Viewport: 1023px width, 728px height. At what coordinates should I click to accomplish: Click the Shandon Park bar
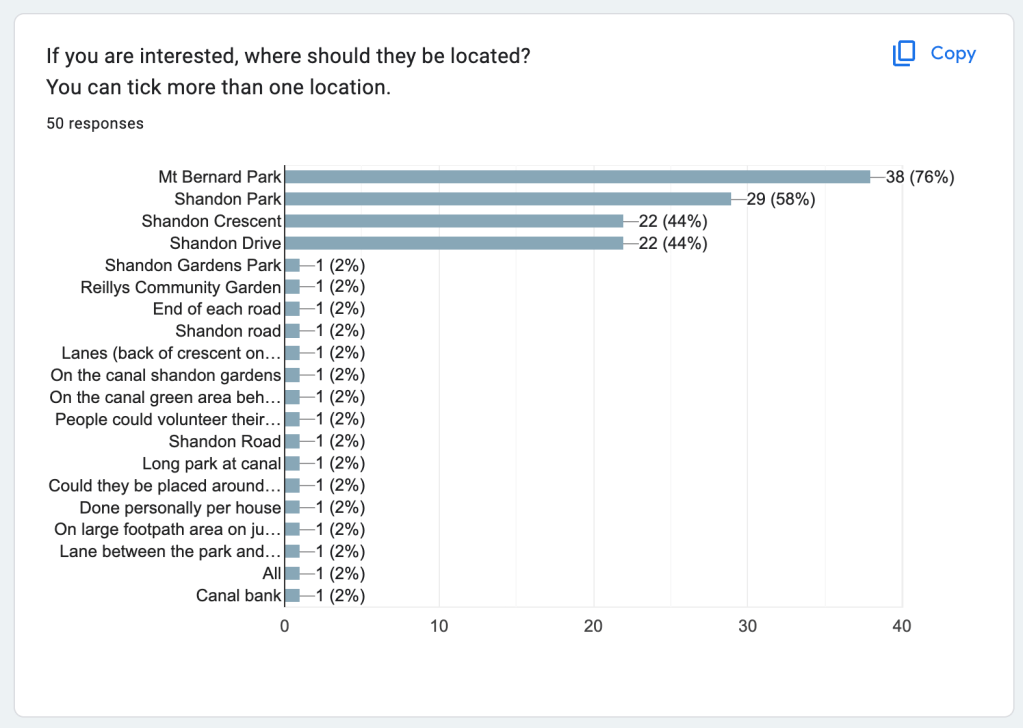(x=508, y=199)
